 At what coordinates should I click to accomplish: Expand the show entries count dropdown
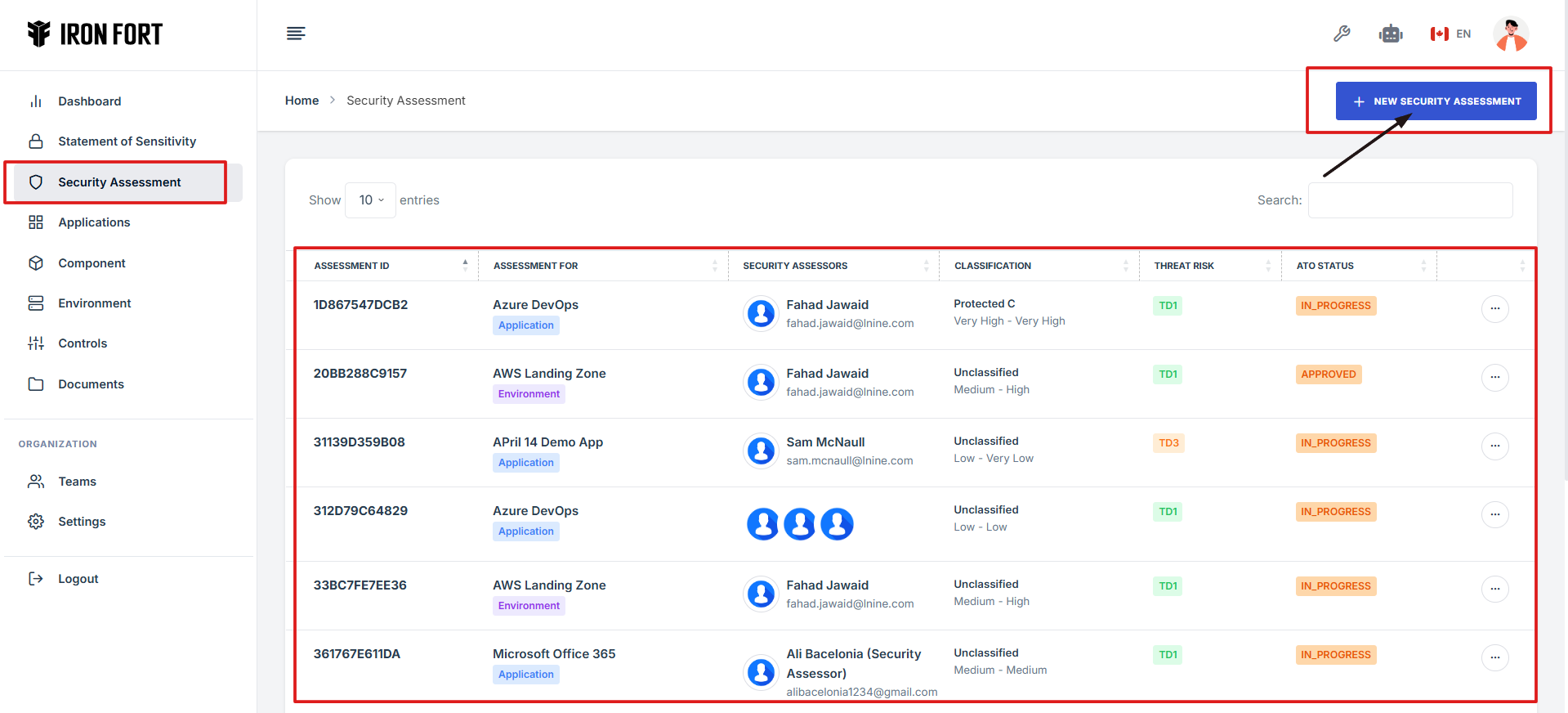[371, 200]
